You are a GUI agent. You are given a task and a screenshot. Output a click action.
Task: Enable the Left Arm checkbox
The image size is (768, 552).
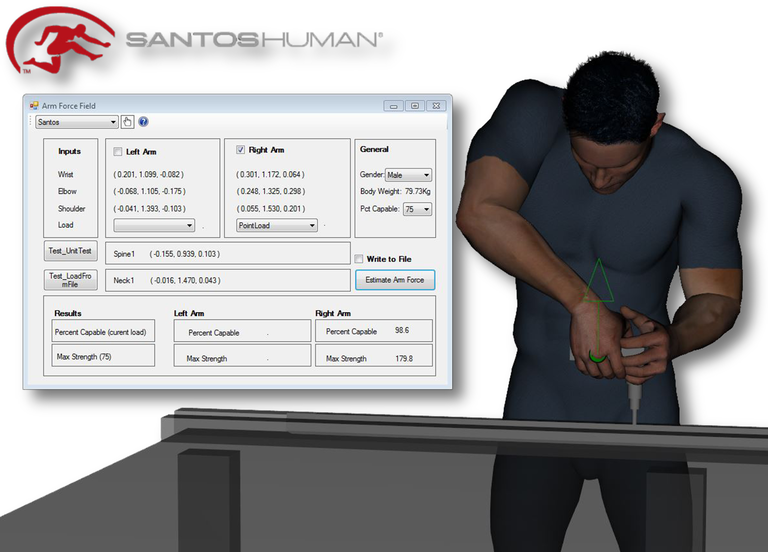(118, 151)
